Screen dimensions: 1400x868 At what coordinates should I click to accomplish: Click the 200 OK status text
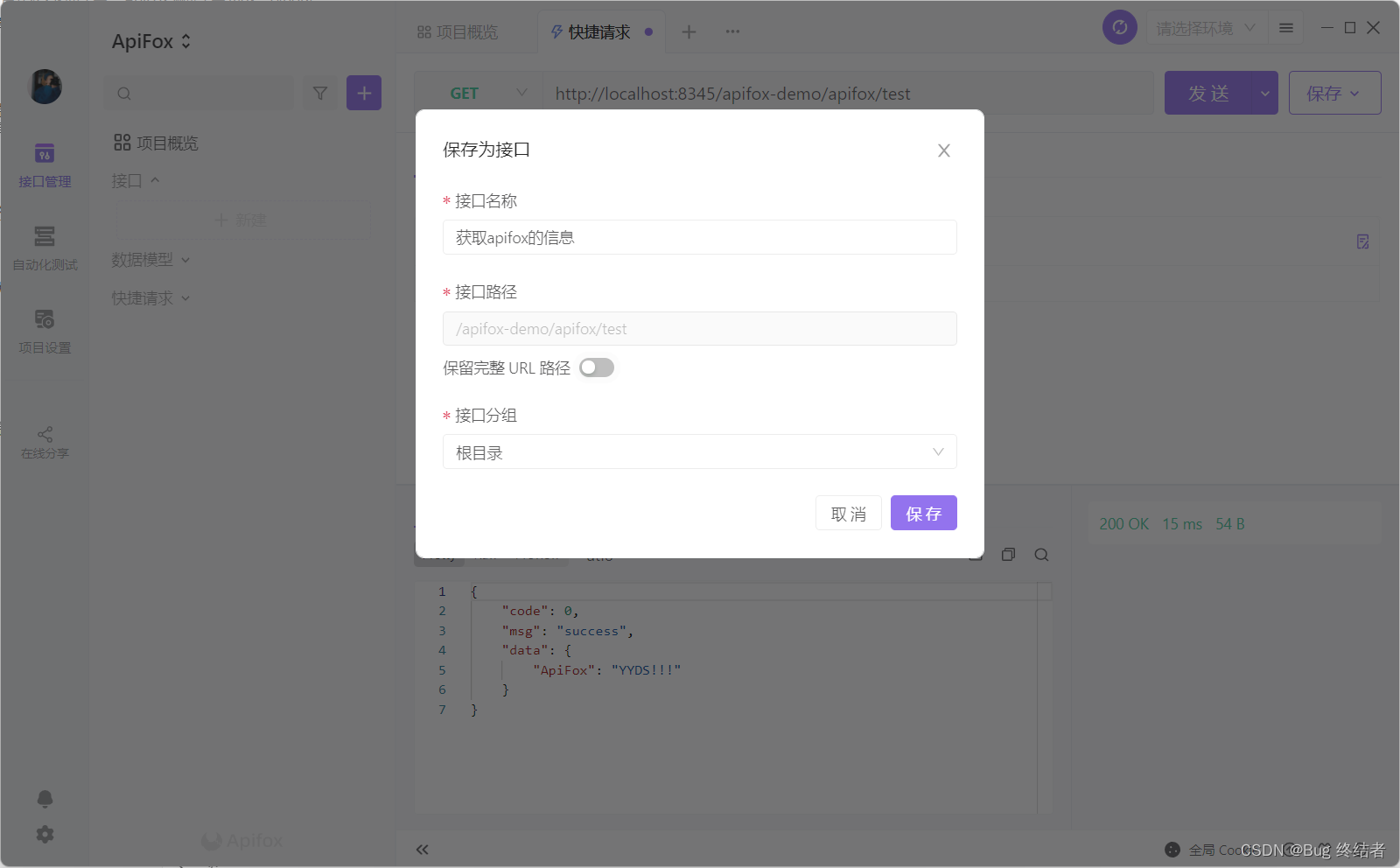click(1123, 524)
